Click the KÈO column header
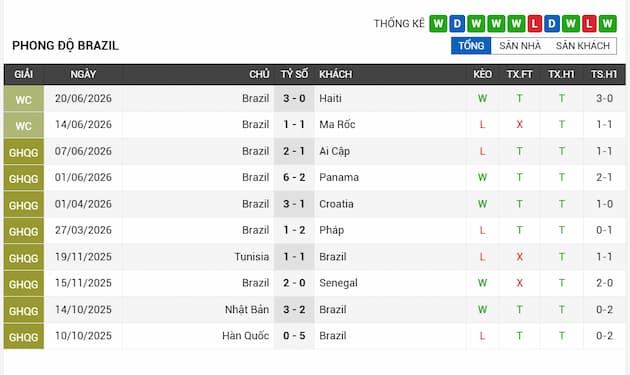This screenshot has width=630, height=375. point(482,74)
